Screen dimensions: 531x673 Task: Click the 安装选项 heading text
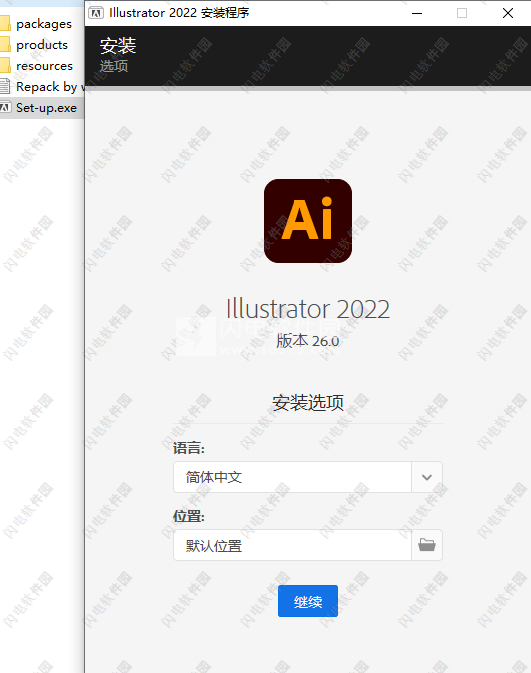[308, 403]
